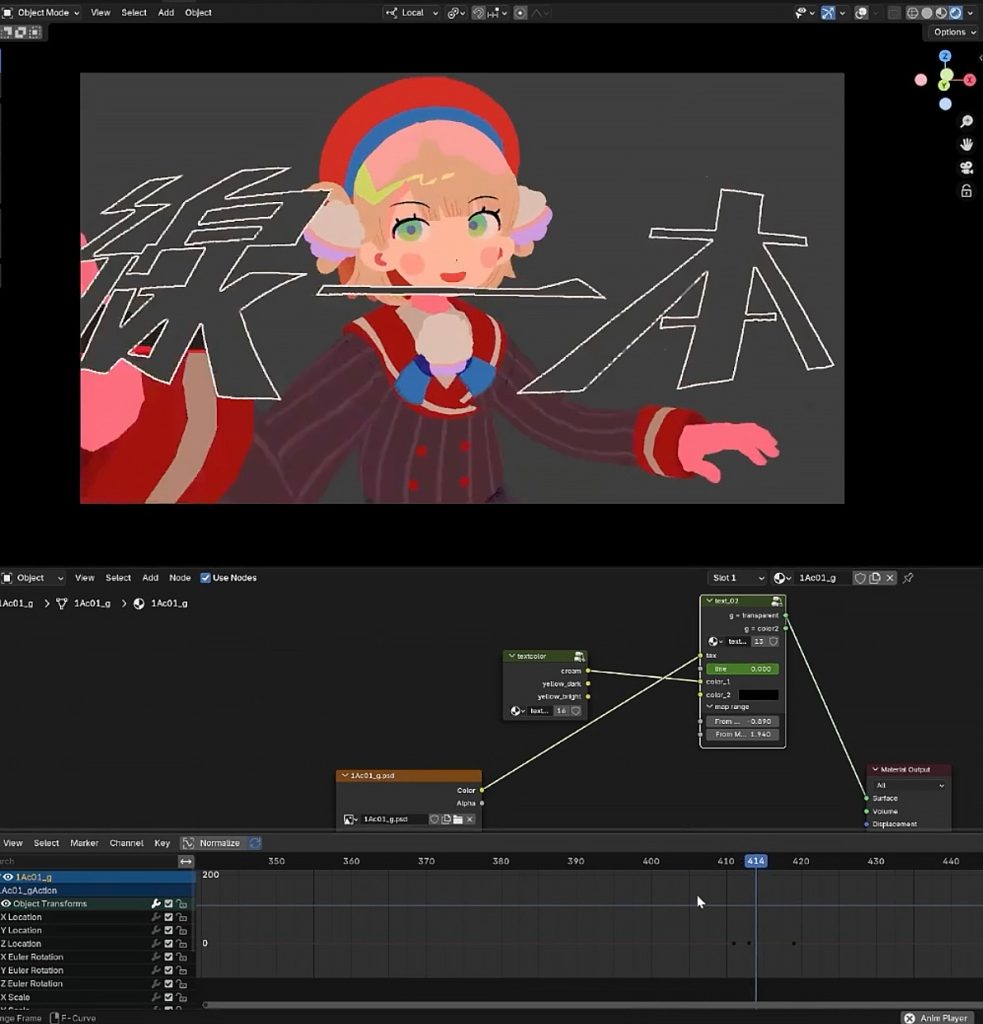
Task: Click the Normalize button
Action: point(219,843)
